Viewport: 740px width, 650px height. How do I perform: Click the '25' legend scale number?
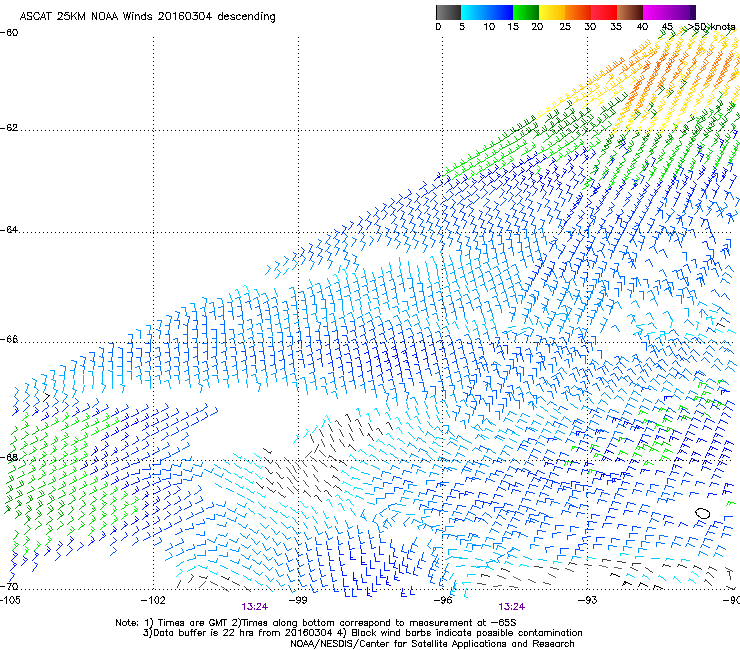tap(565, 27)
